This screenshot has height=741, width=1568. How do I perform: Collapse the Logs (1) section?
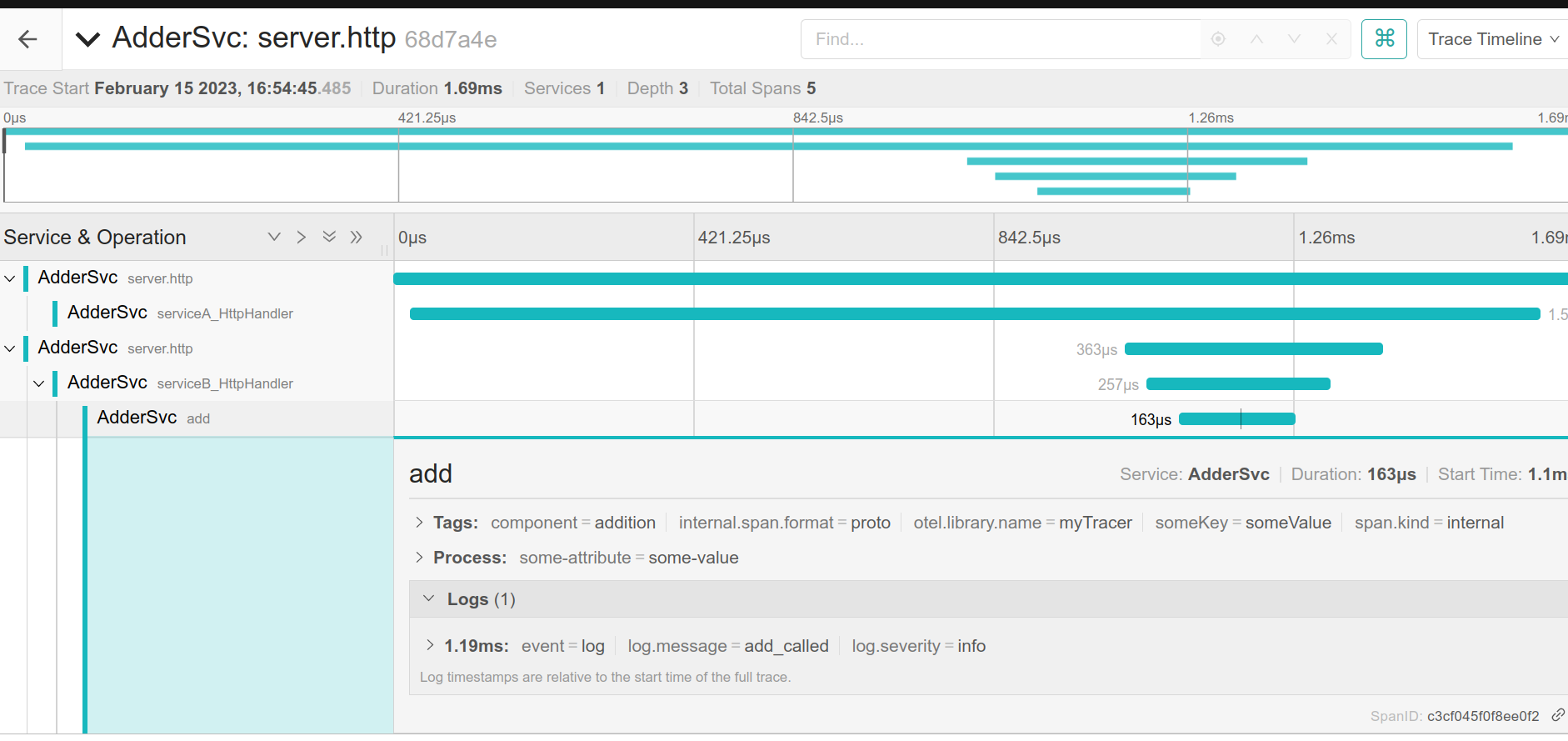pos(429,598)
